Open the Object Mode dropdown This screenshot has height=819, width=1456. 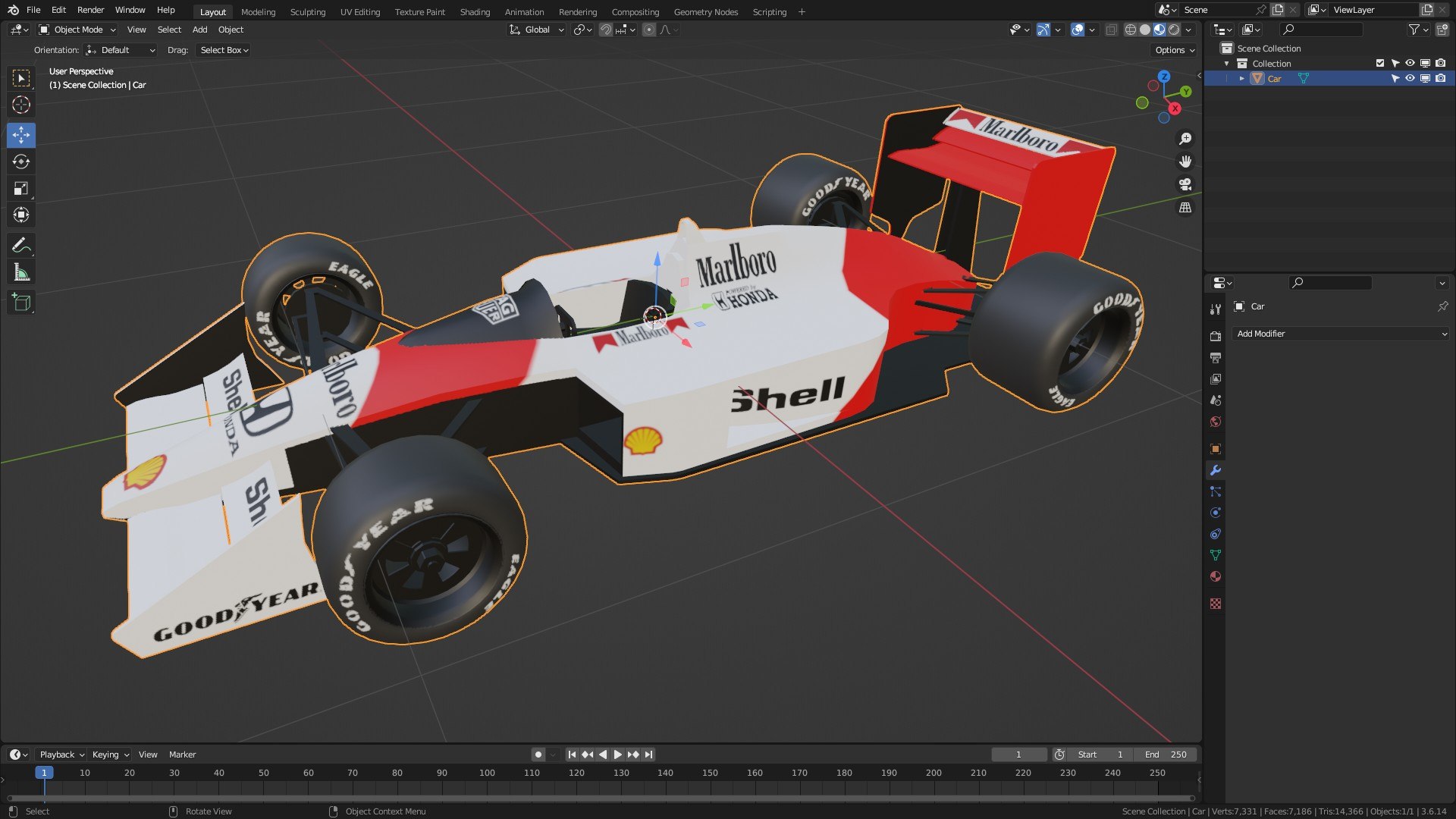pyautogui.click(x=77, y=30)
